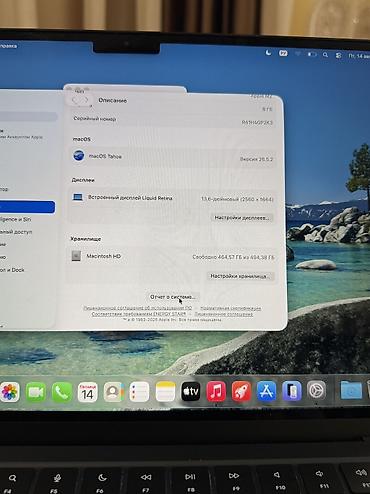Click the menu bar date and time
370x494 pixels.
(359, 56)
